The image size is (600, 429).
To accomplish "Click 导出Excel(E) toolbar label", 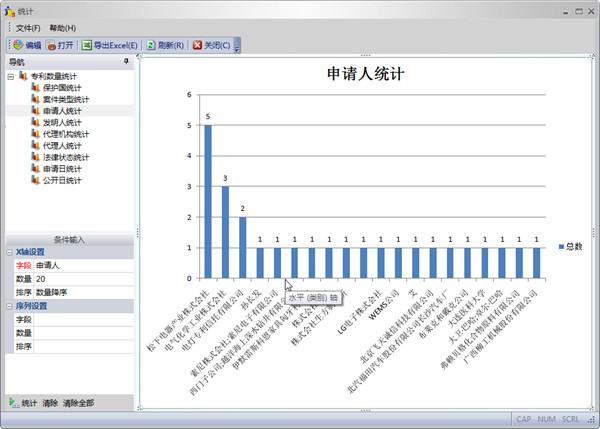I will pos(116,46).
